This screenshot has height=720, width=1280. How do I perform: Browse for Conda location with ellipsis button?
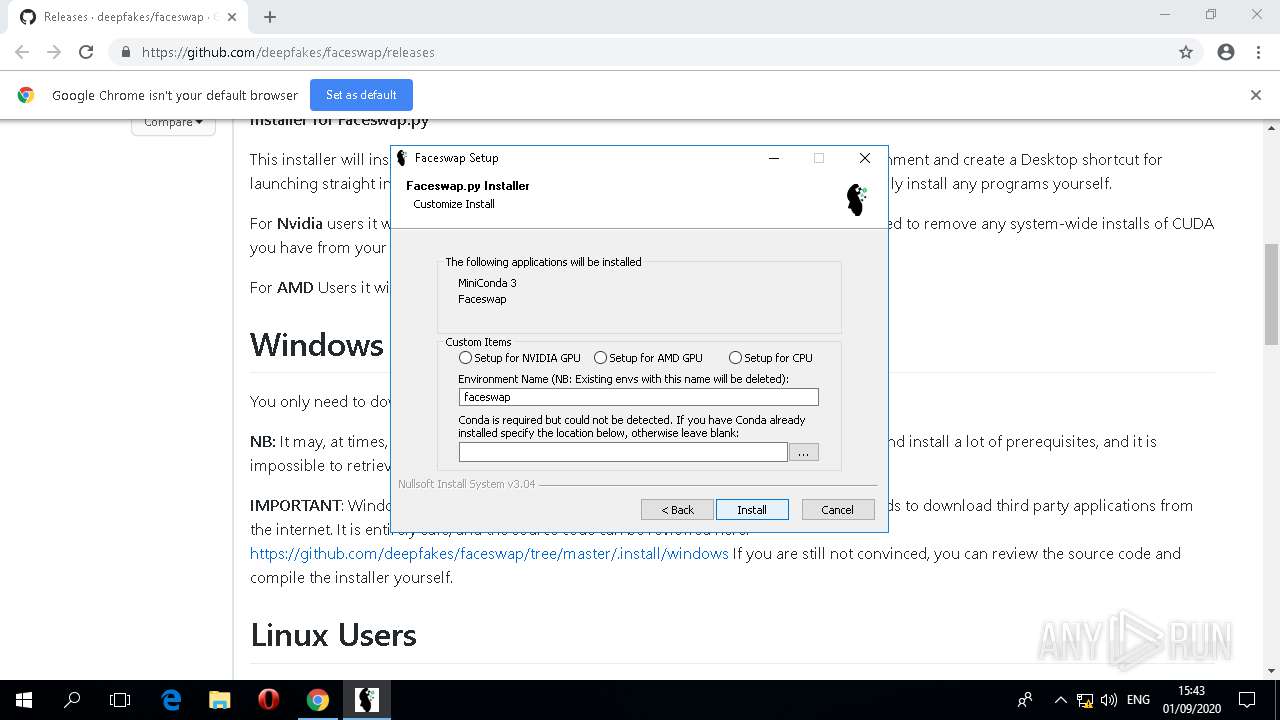803,453
